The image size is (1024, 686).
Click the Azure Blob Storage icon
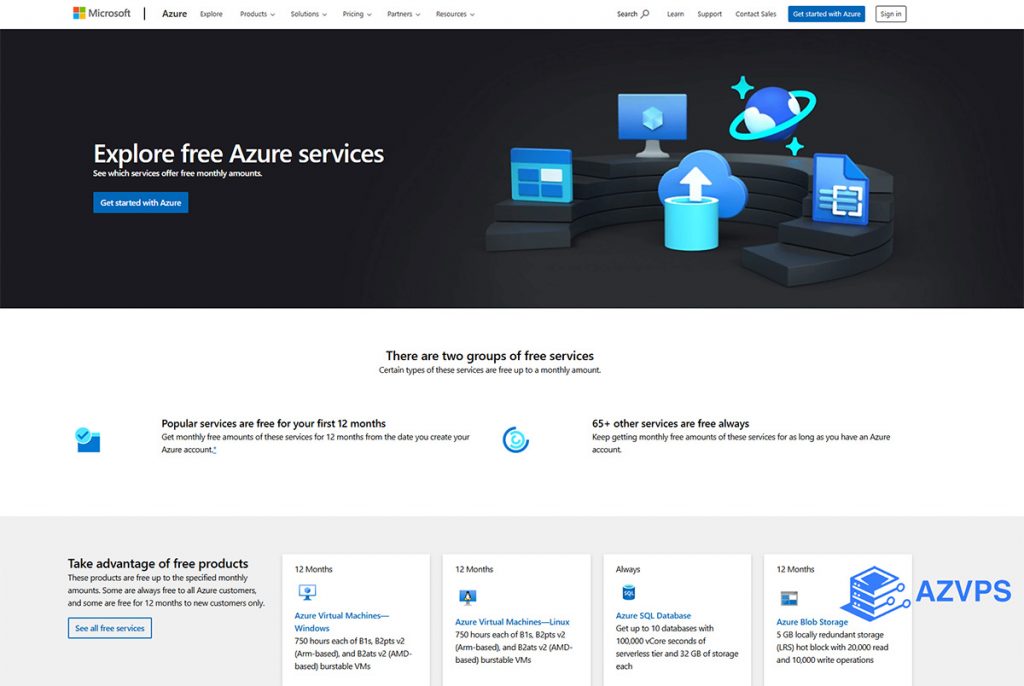[x=789, y=598]
